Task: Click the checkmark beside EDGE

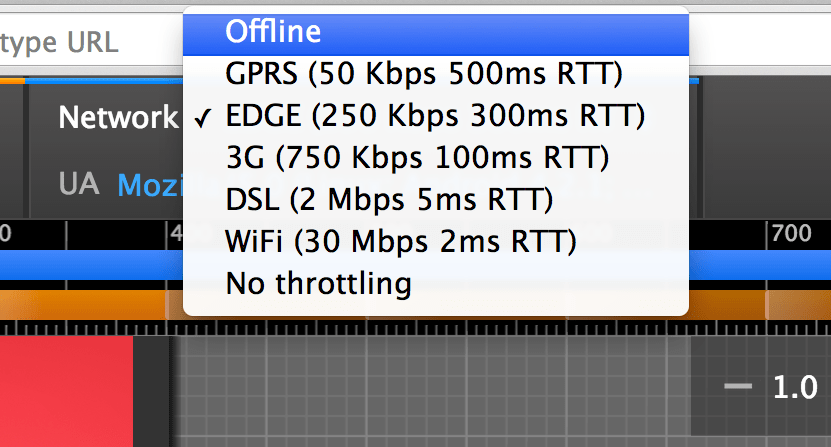Action: (x=203, y=117)
